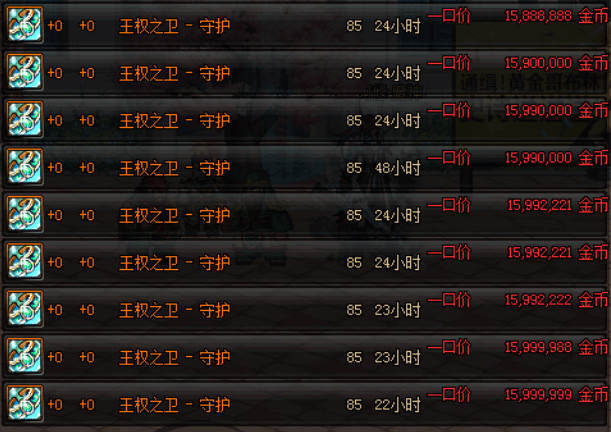
Task: Click the 15,999,988 金币 price
Action: point(556,347)
